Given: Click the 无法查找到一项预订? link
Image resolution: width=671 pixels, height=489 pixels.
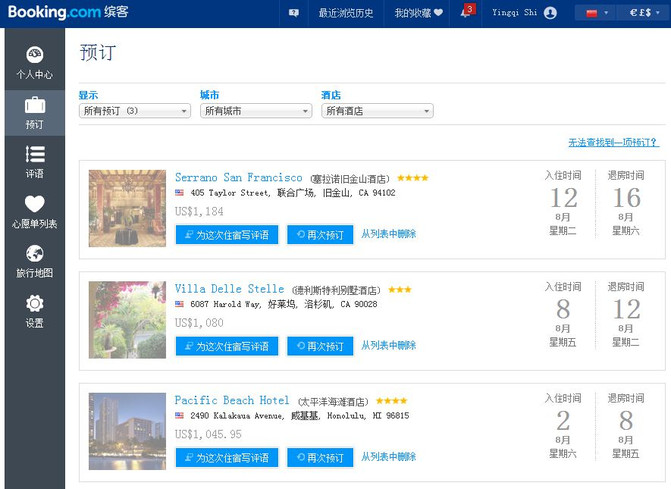Looking at the screenshot, I should point(613,142).
